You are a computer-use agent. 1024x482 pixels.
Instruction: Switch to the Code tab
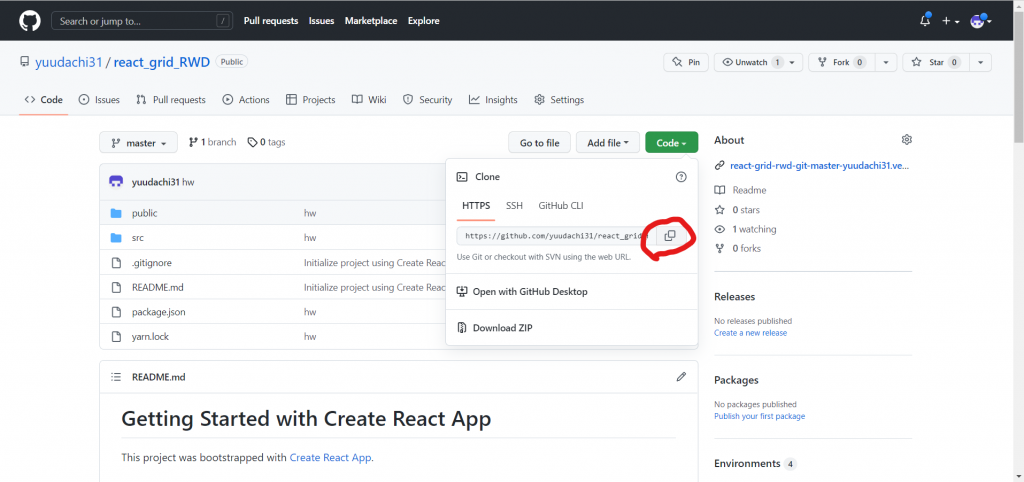coord(44,100)
